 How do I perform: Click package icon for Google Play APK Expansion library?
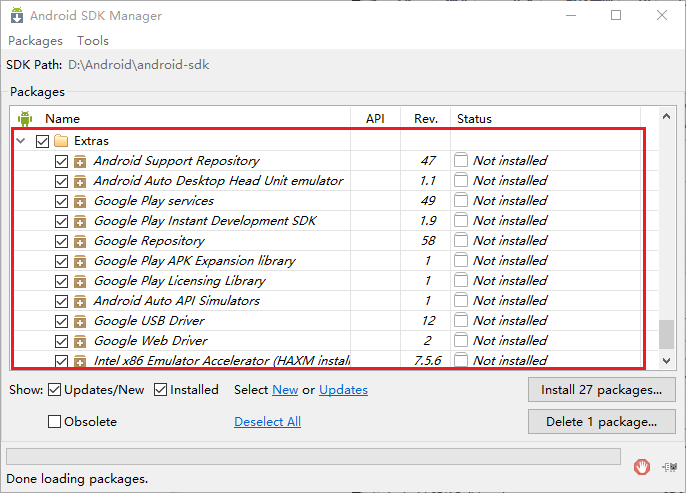point(80,261)
